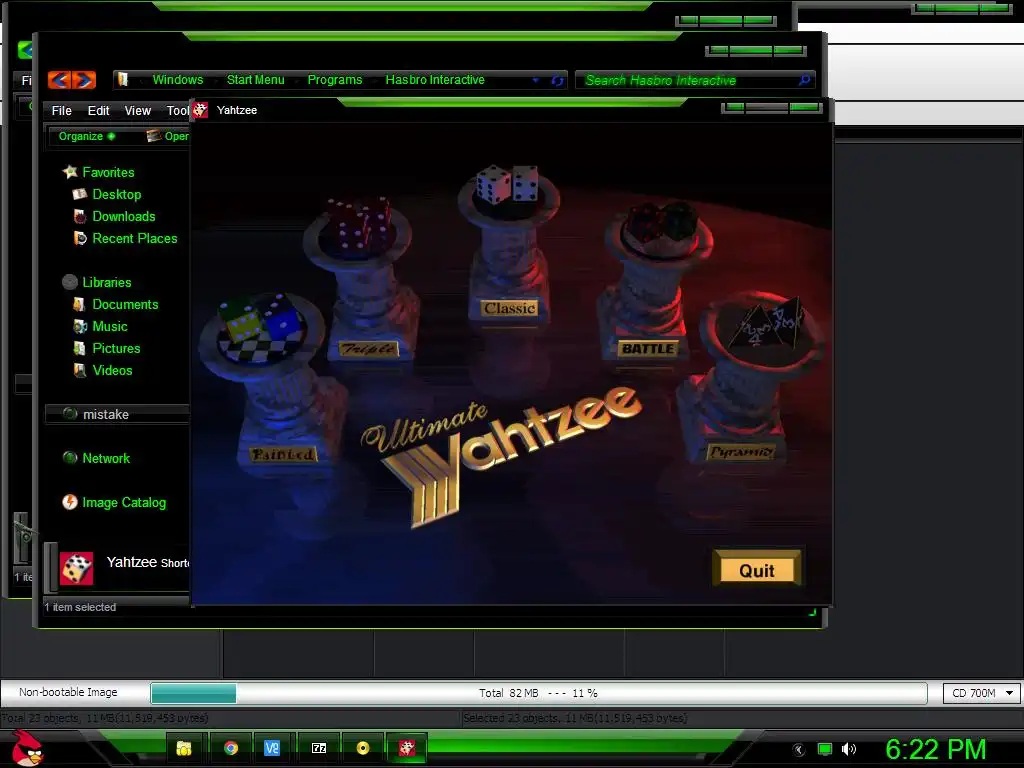This screenshot has height=768, width=1024.
Task: Select Libraries in navigation pane
Action: 106,282
